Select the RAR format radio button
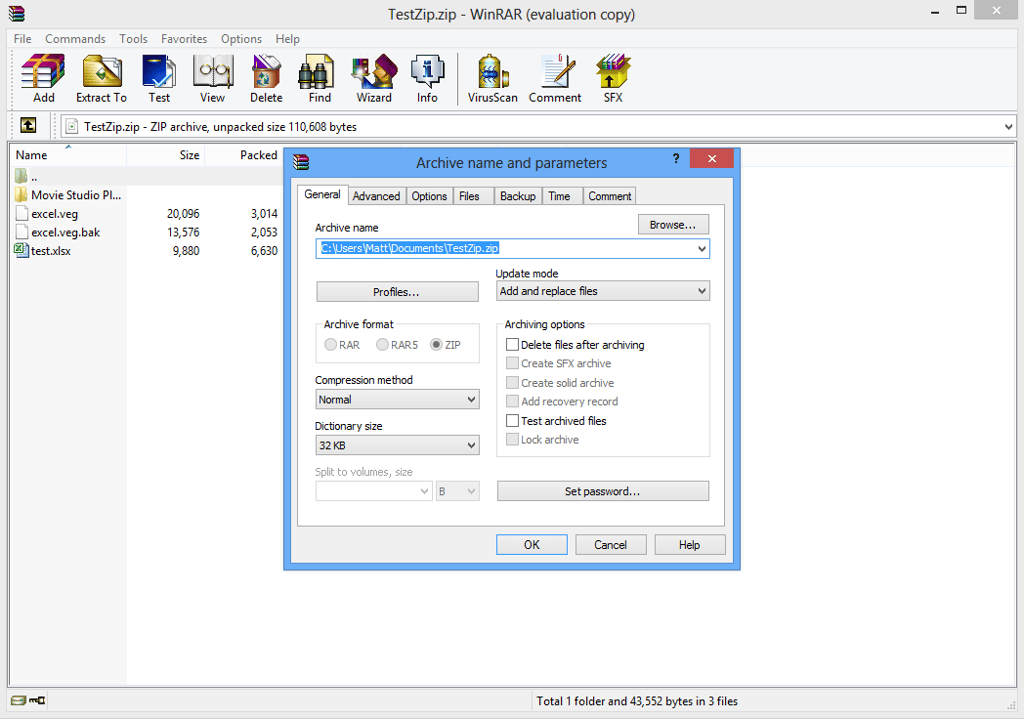Screen dimensions: 1024x719 [x=330, y=345]
